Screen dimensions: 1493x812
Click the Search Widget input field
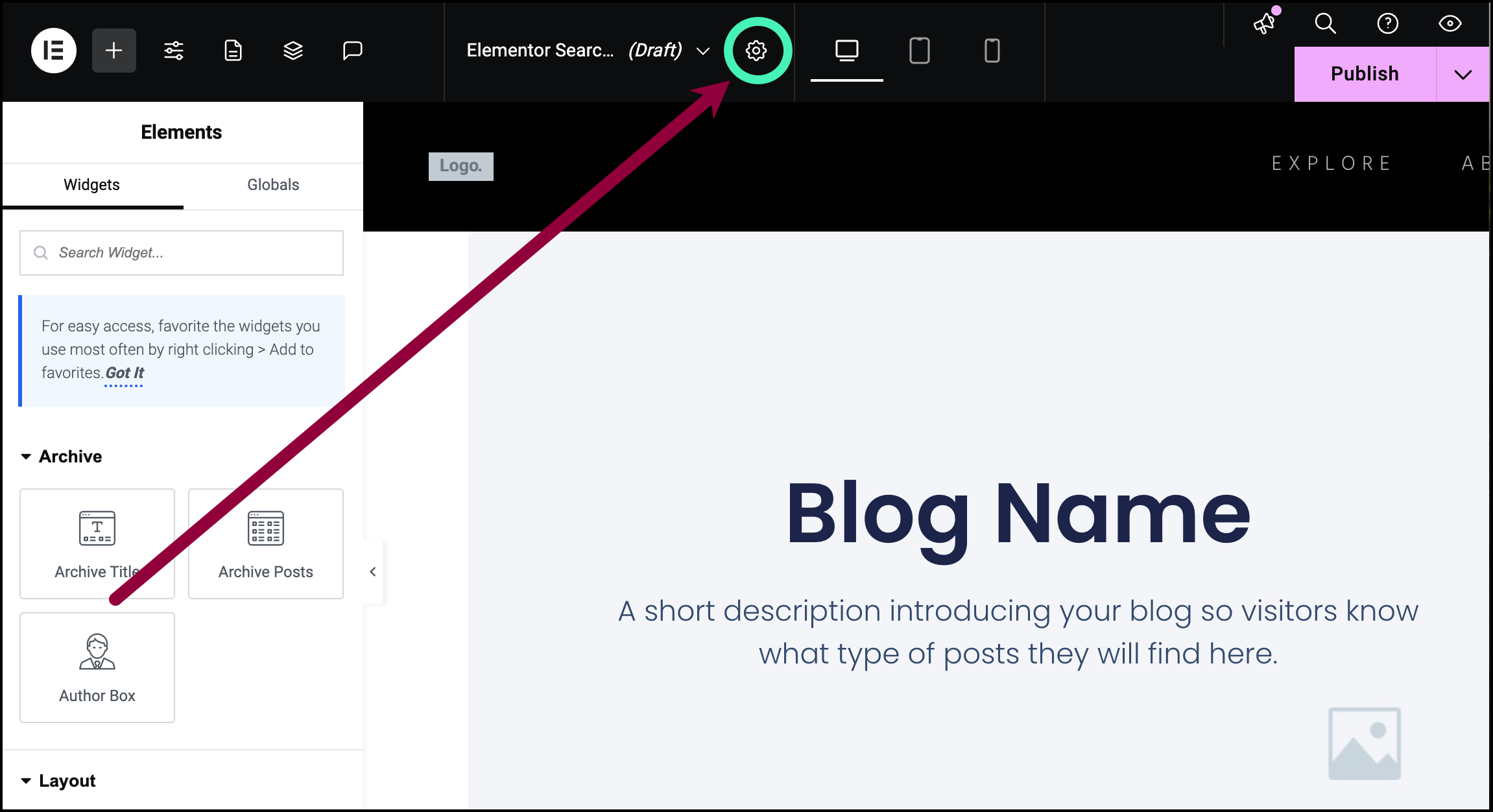(182, 253)
